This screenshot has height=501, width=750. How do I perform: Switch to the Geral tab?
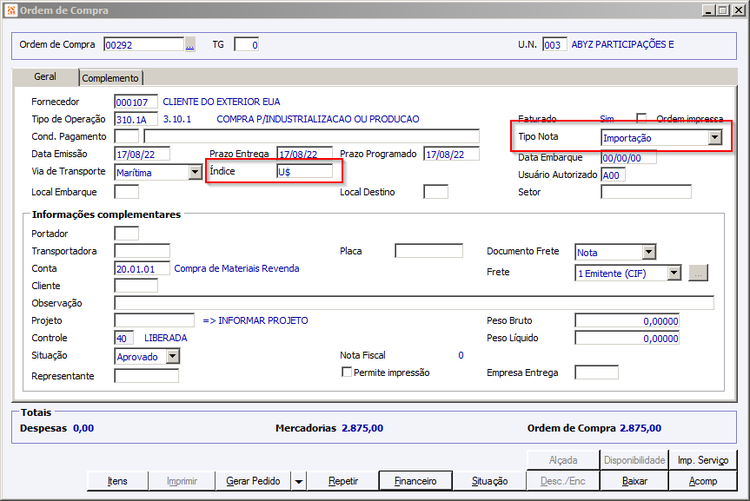(45, 77)
